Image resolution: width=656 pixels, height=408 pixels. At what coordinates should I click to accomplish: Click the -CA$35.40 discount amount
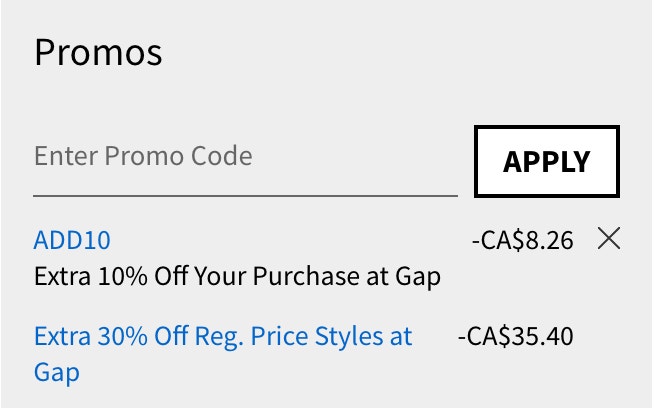[x=515, y=336]
